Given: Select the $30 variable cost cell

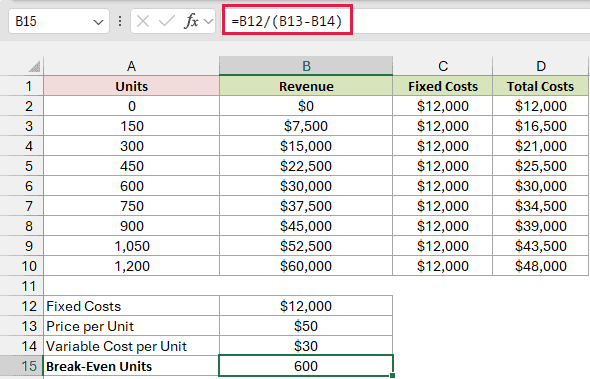Looking at the screenshot, I should point(306,346).
